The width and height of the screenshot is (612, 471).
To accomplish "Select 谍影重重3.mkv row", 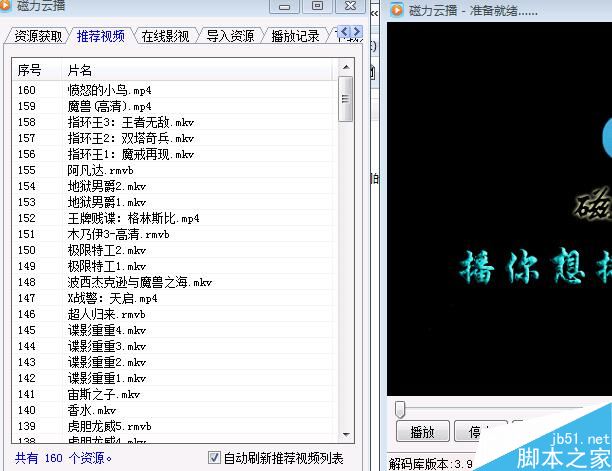I will pos(174,346).
